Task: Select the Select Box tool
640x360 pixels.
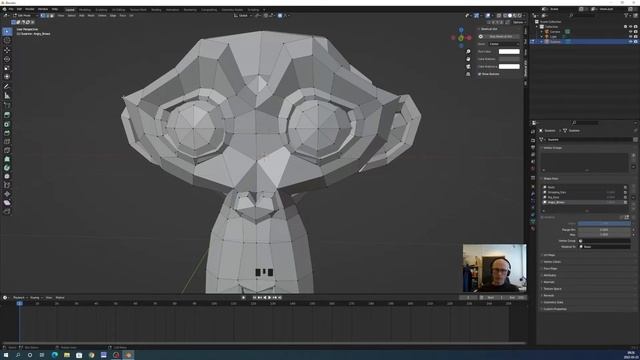Action: 7,31
